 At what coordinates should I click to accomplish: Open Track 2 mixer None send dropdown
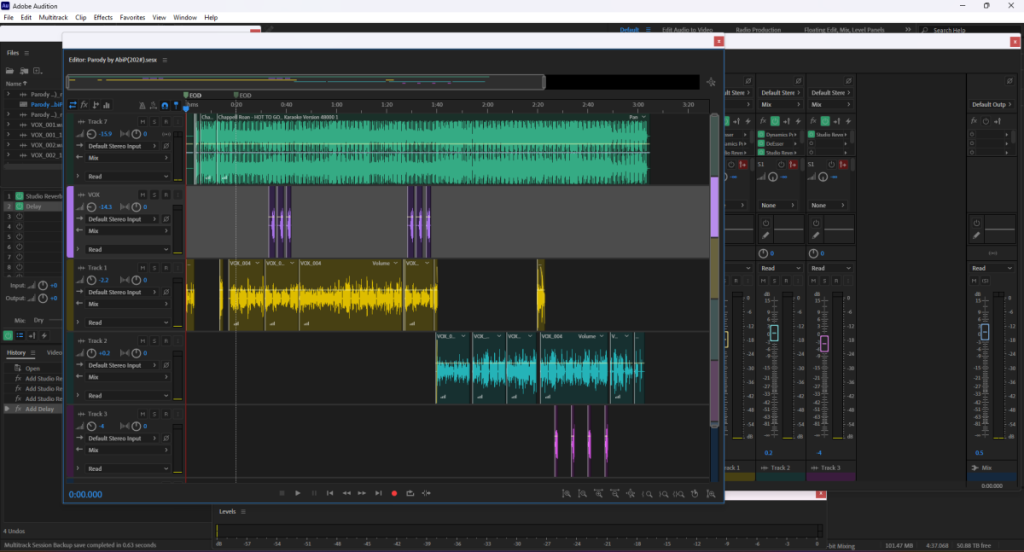(780, 205)
